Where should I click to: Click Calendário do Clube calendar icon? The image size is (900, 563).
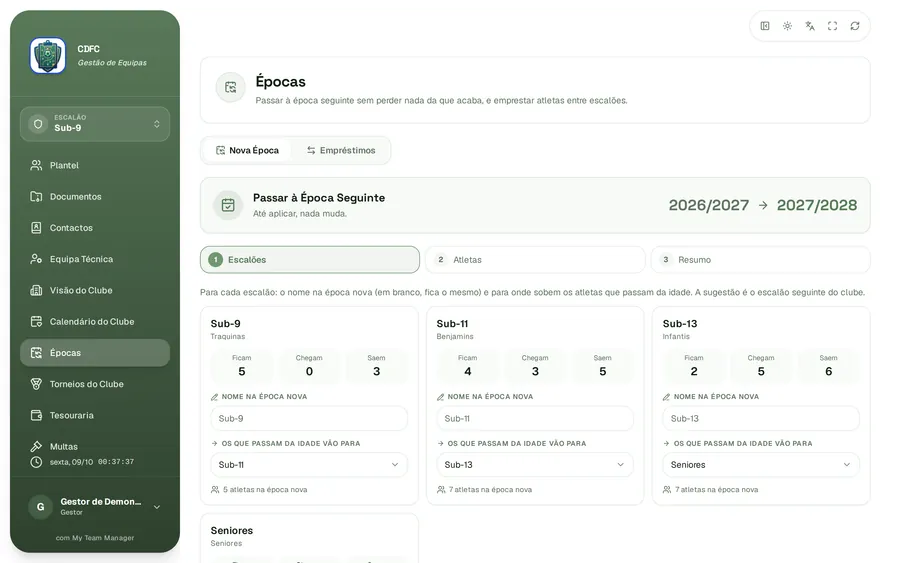click(36, 321)
